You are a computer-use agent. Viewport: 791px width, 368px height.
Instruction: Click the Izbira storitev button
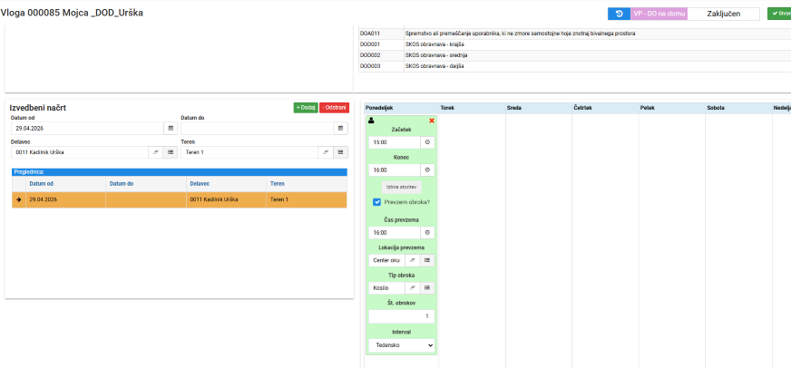tap(401, 187)
